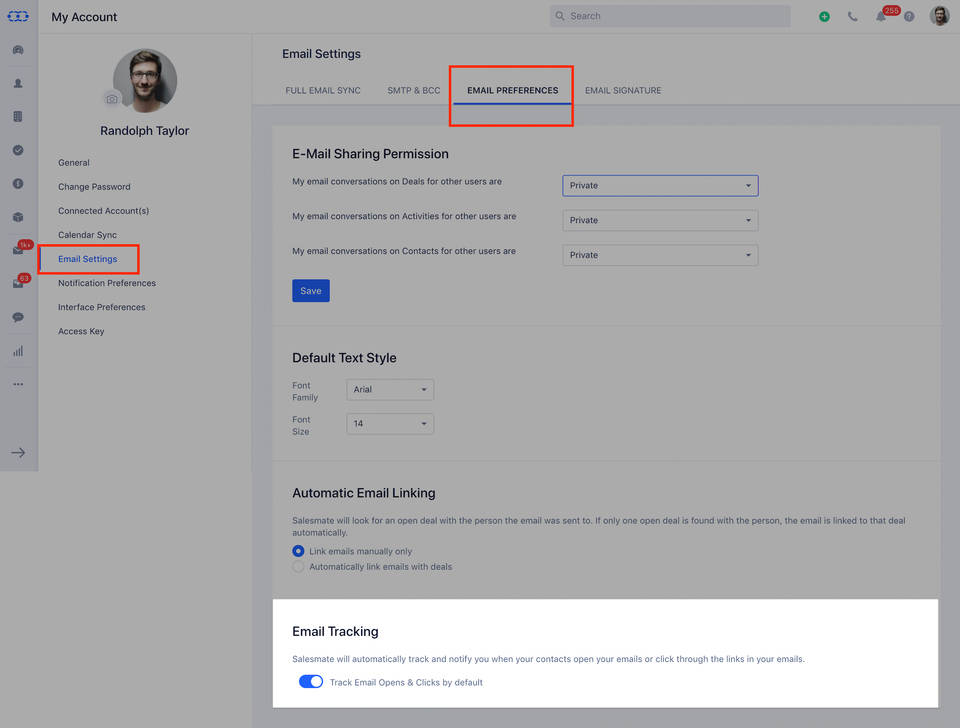Switch to the SMTP & BCC tab
The image size is (960, 728).
(x=414, y=90)
